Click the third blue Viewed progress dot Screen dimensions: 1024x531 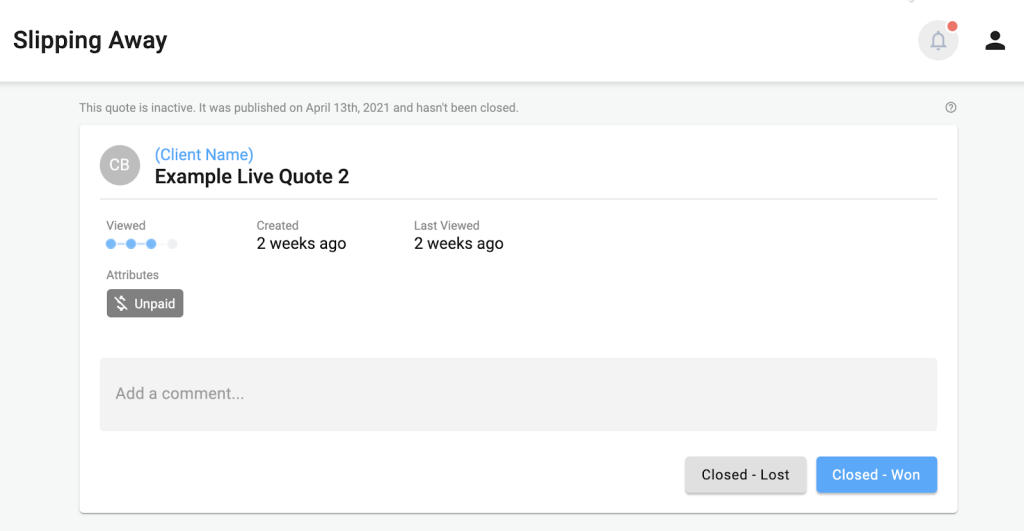[152, 244]
